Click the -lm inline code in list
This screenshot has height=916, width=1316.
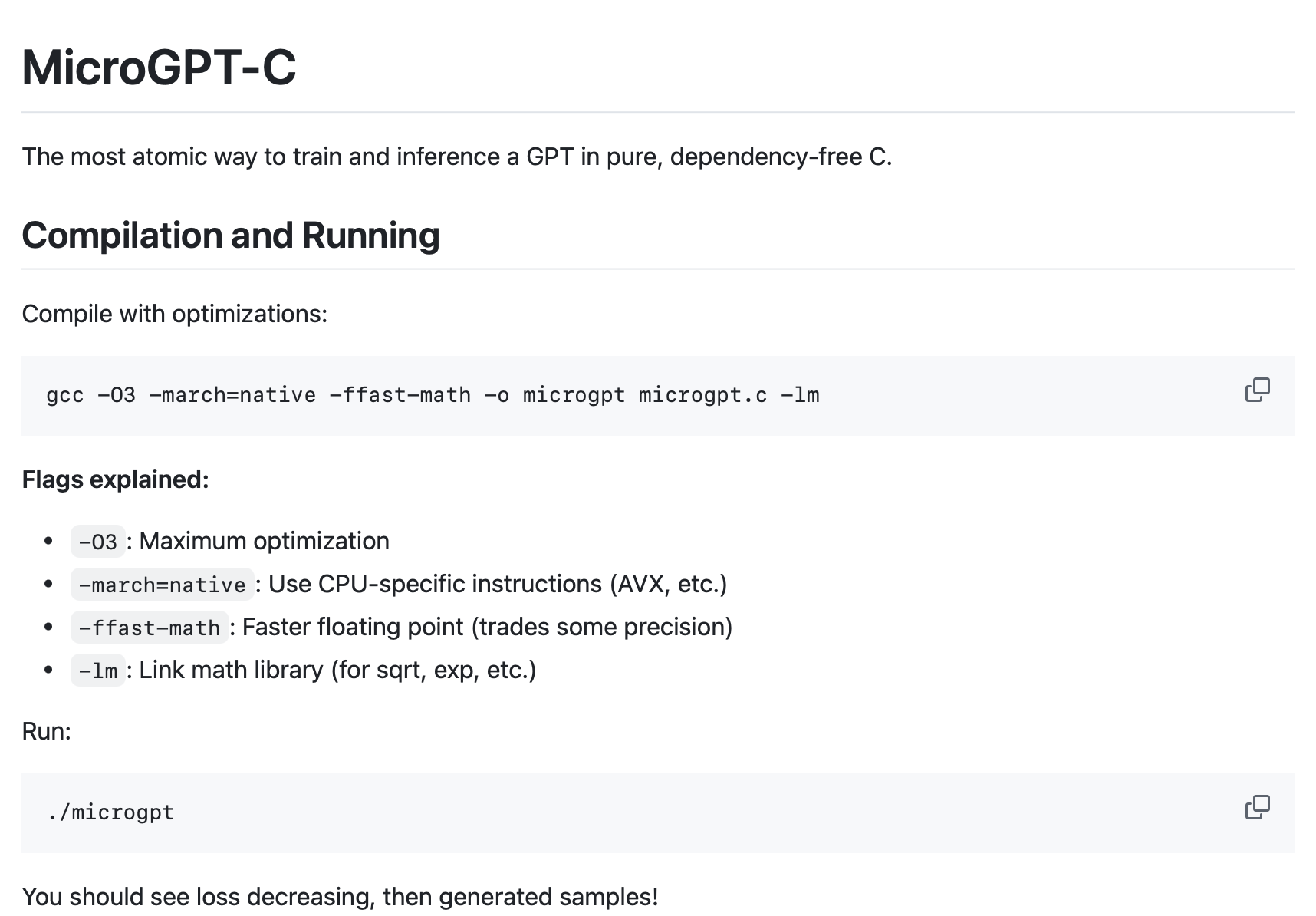(x=97, y=671)
